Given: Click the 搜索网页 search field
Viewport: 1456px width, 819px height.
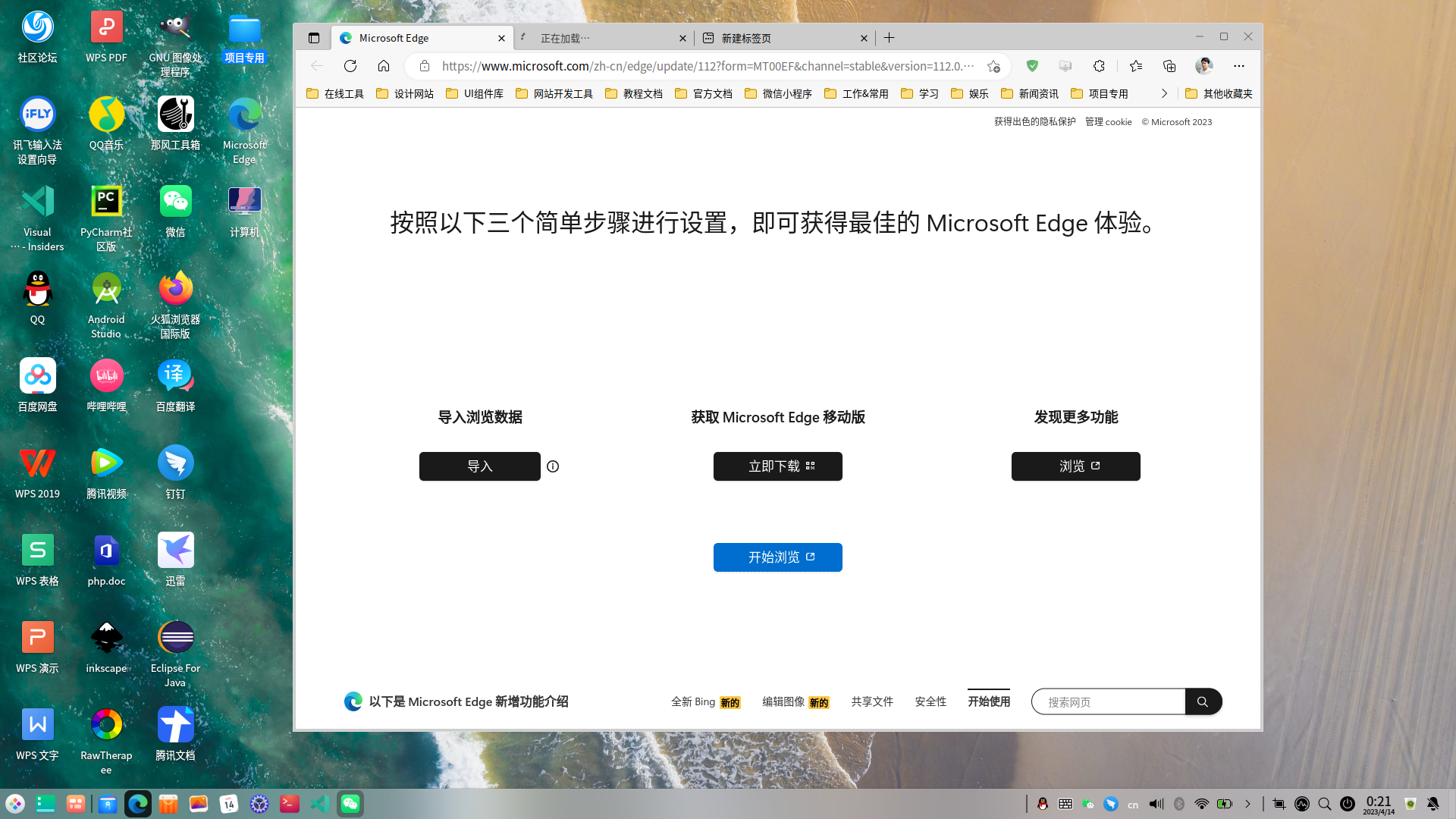Looking at the screenshot, I should [1108, 701].
